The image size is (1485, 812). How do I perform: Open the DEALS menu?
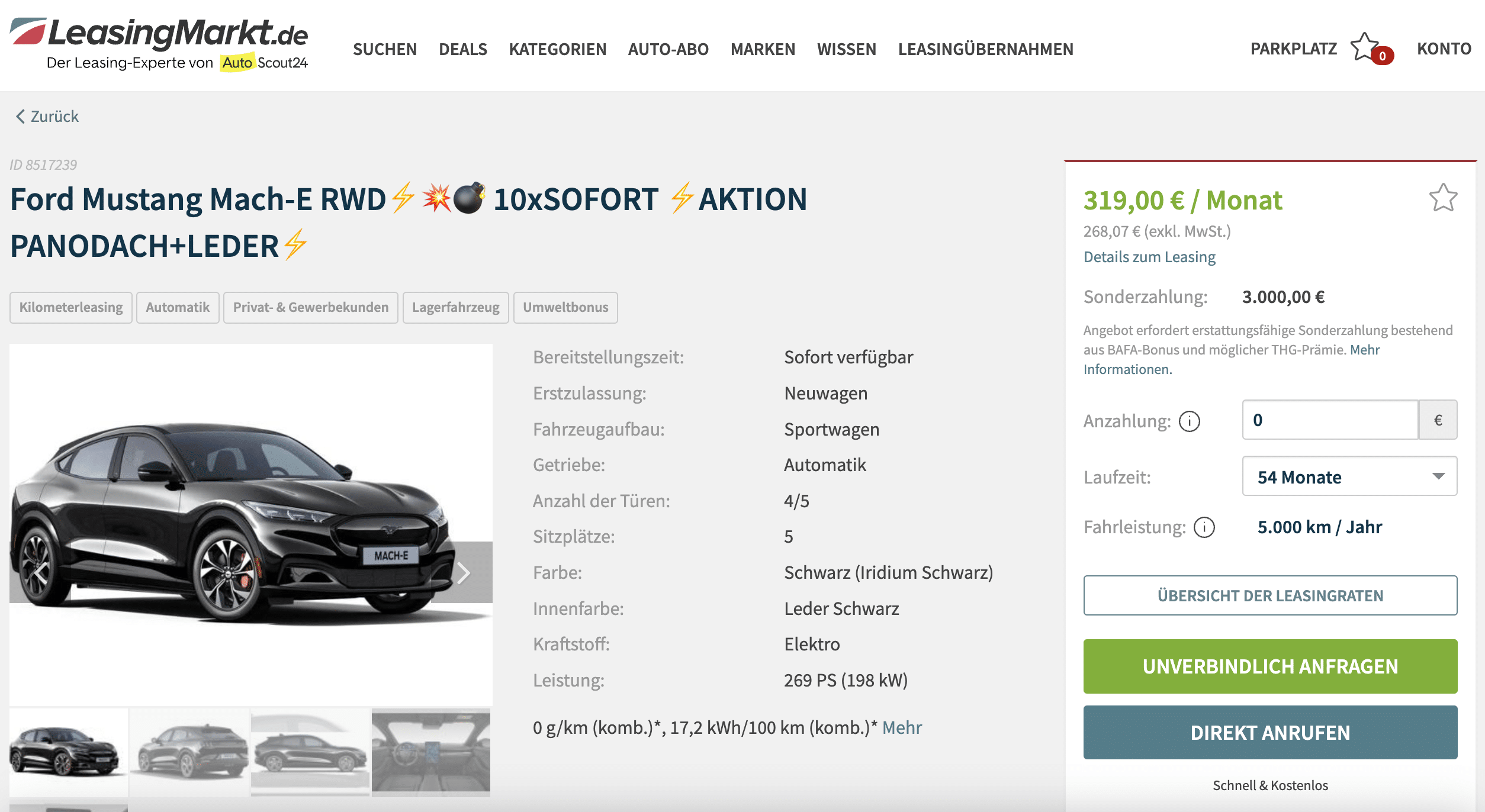(463, 49)
